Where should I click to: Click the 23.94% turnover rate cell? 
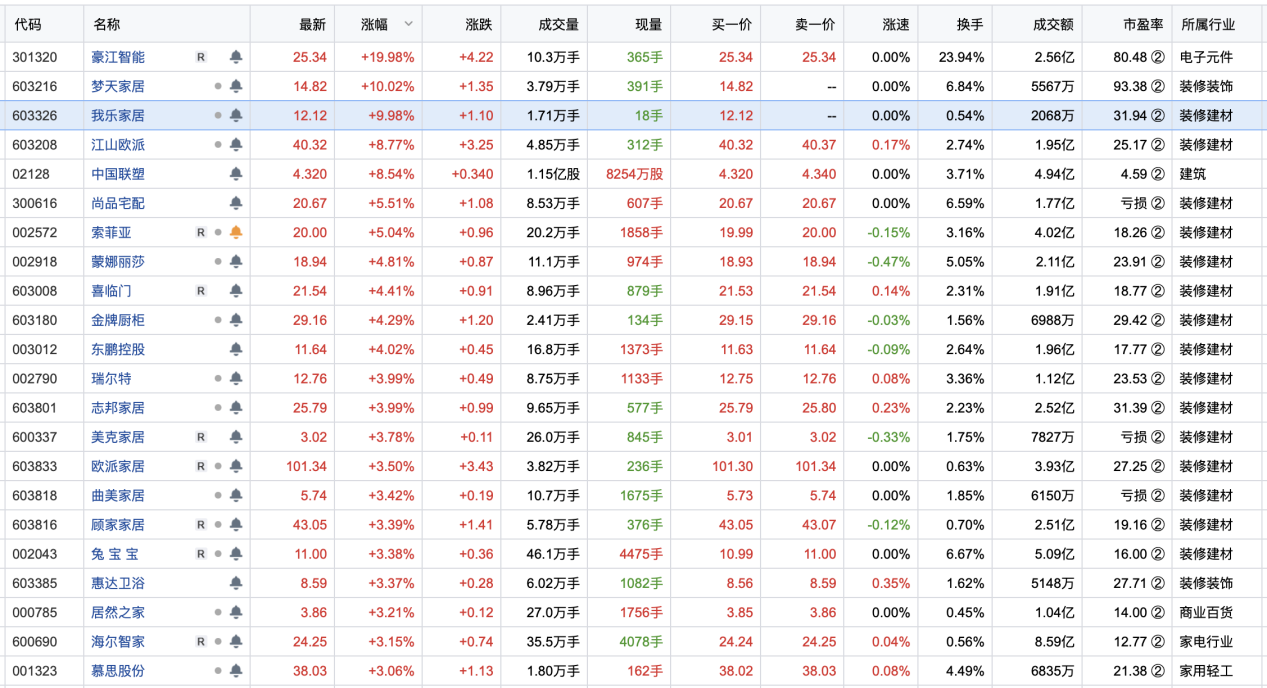click(x=961, y=57)
